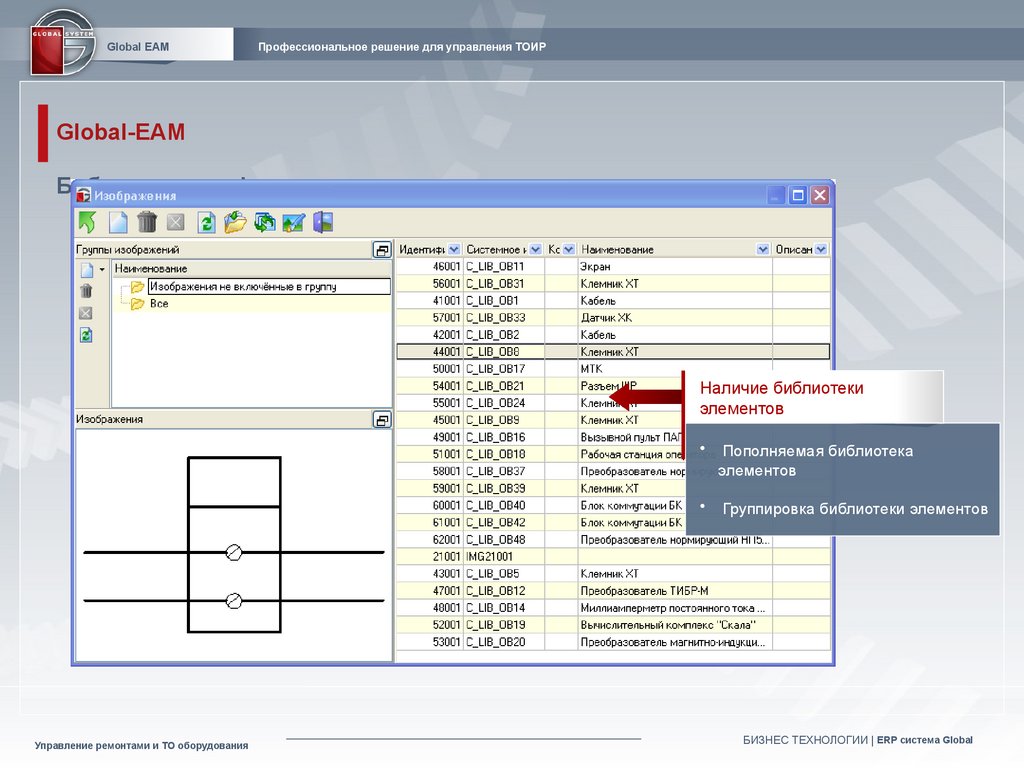1024x768 pixels.
Task: Click the trash can delete icon in main toolbar
Action: 147,222
